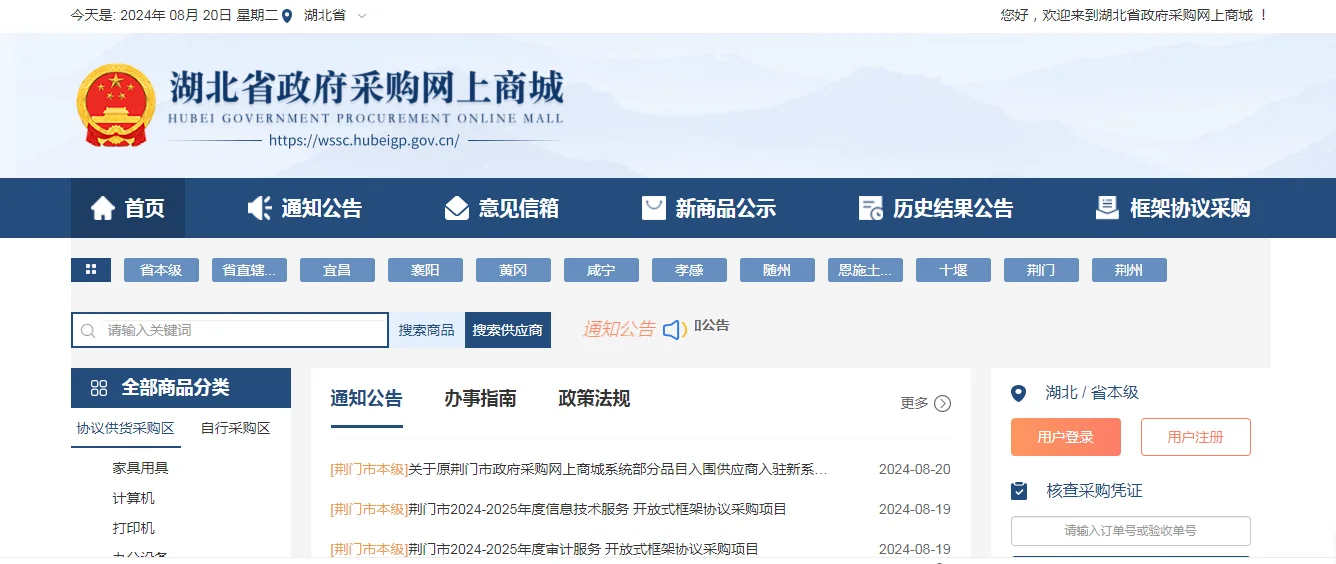The image size is (1336, 564).
Task: Select the 办事指南 tab
Action: tap(481, 399)
